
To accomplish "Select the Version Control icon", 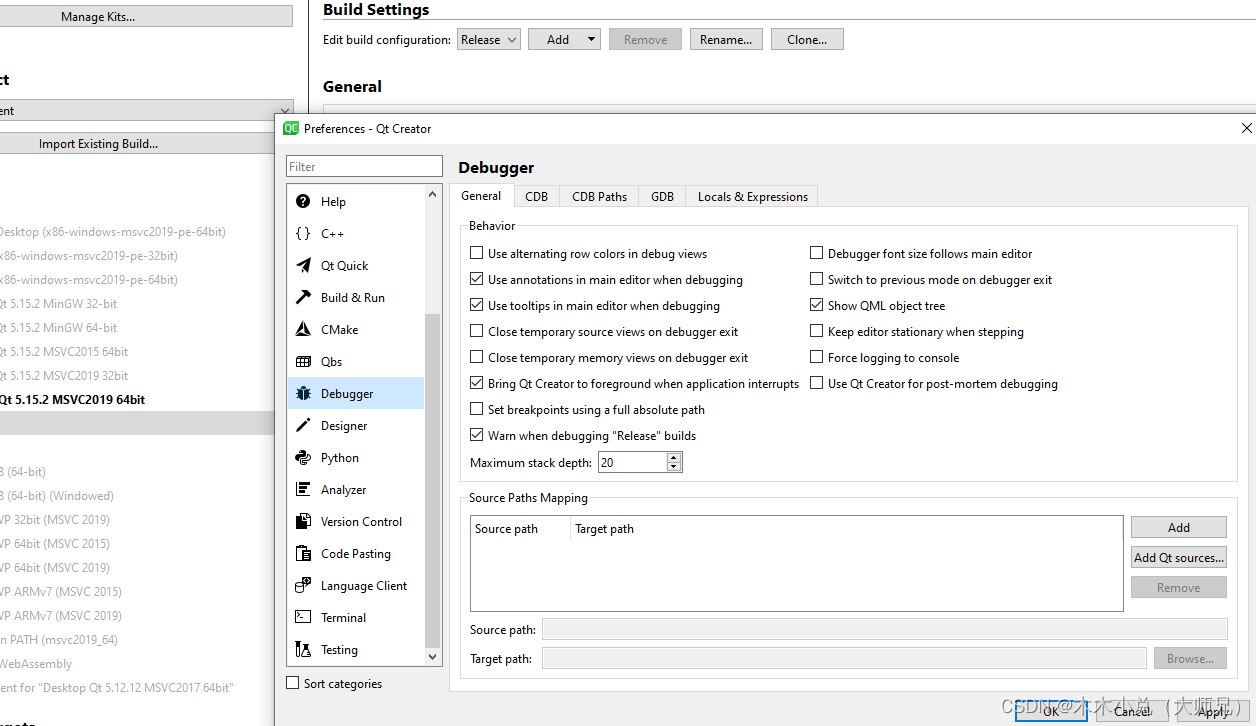I will pyautogui.click(x=303, y=521).
